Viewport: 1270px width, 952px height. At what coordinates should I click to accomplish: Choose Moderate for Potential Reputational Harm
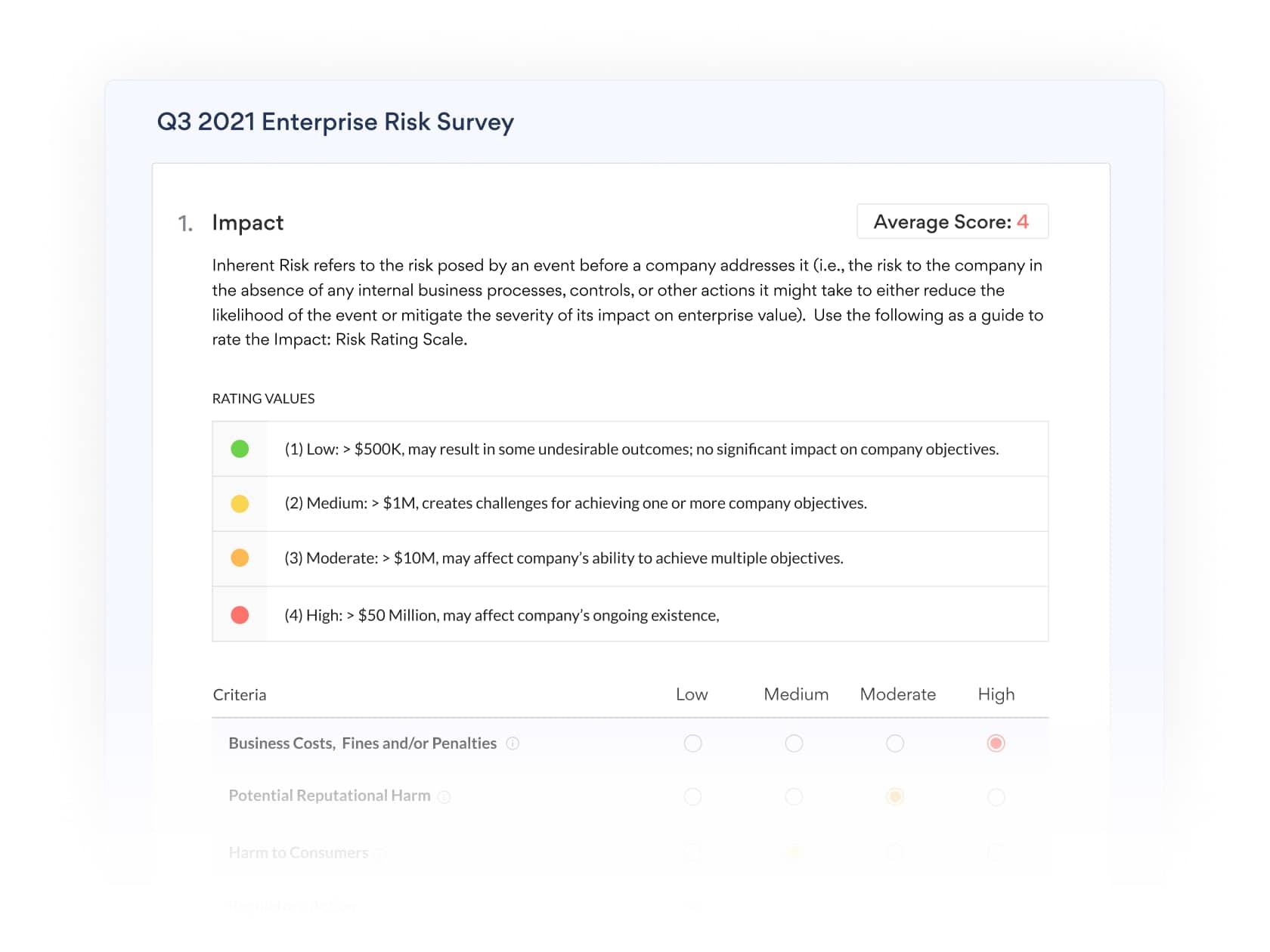tap(895, 796)
